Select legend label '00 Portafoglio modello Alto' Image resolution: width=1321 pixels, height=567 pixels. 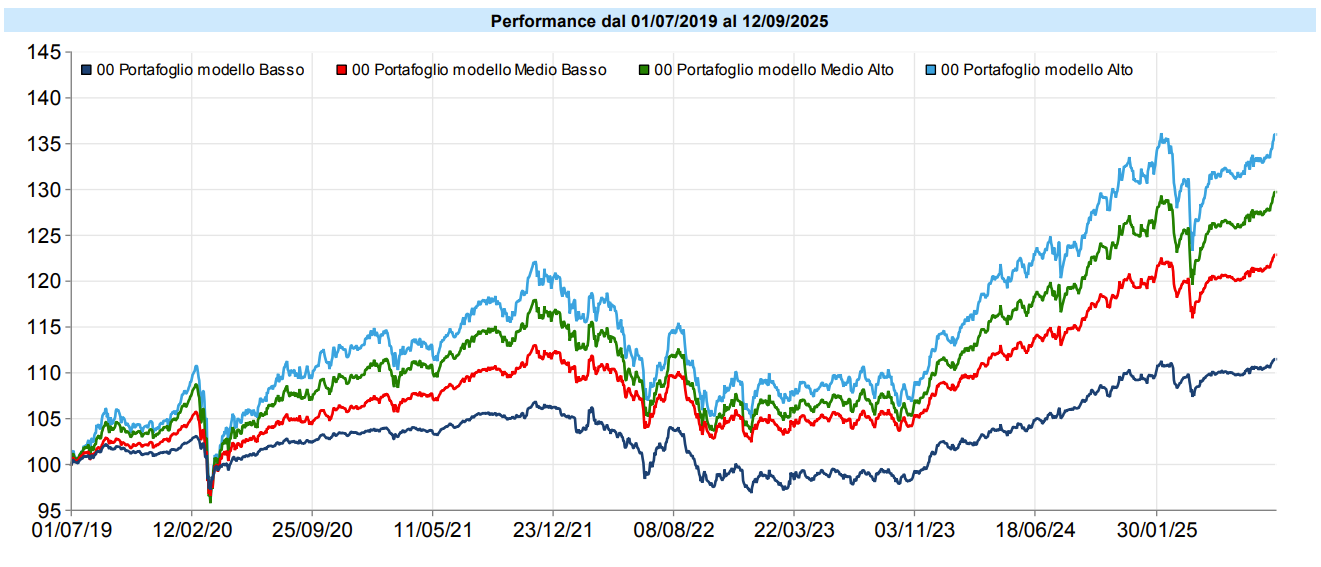(1037, 70)
